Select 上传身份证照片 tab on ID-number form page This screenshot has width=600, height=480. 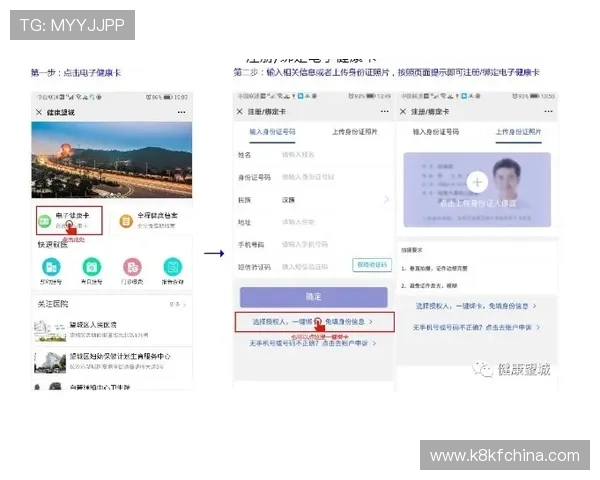(355, 132)
